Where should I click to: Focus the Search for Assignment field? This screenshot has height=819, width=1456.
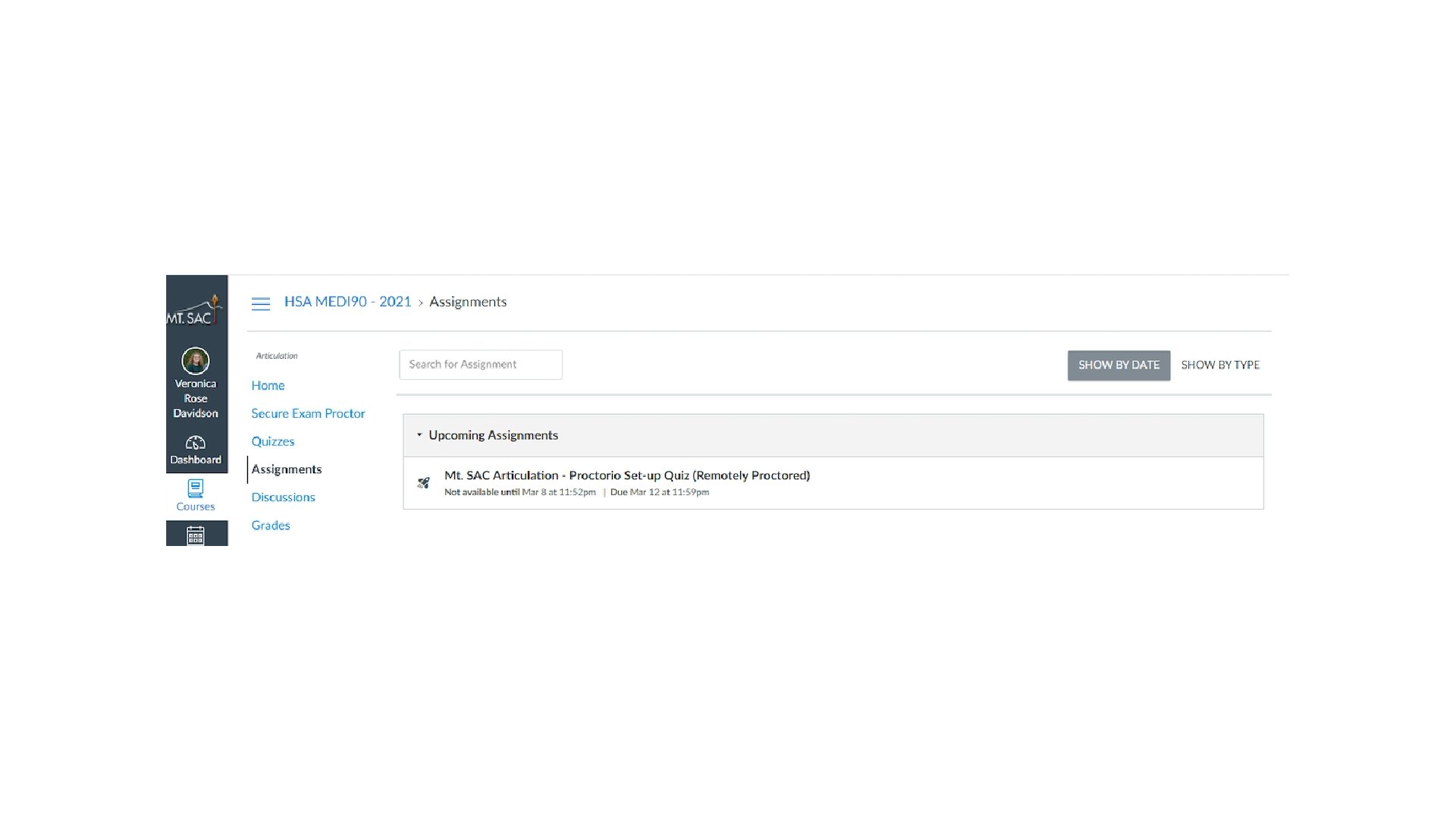480,365
